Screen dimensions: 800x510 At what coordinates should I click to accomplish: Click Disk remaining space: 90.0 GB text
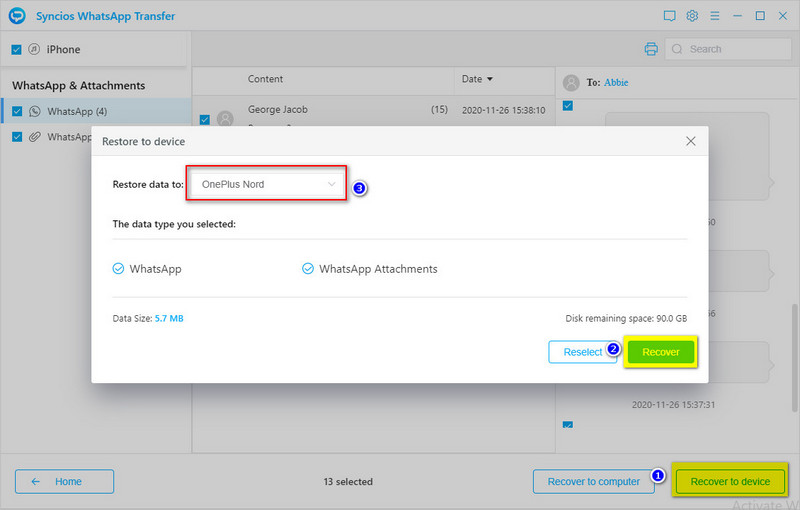point(626,318)
